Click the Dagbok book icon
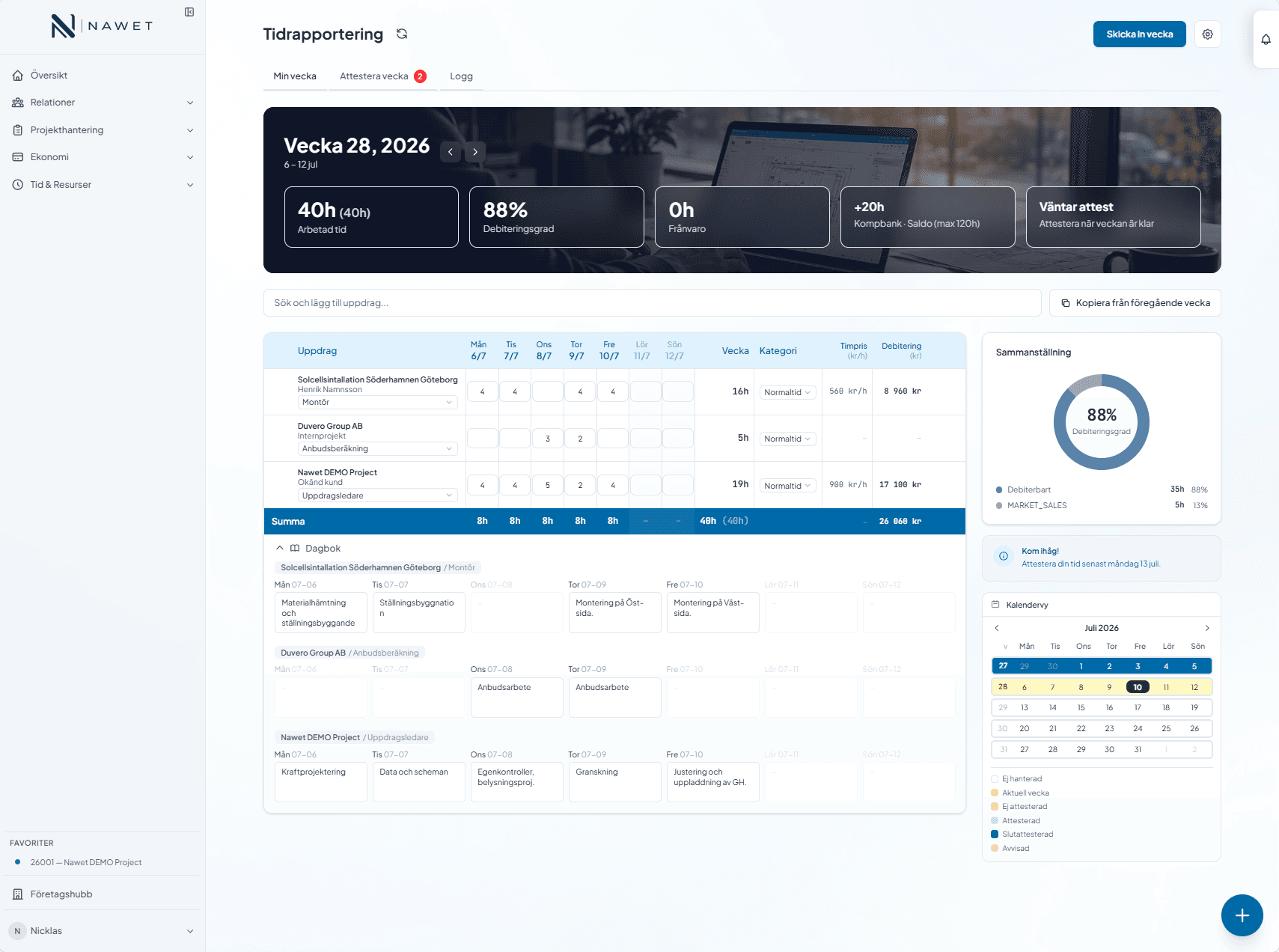1279x952 pixels. [295, 549]
